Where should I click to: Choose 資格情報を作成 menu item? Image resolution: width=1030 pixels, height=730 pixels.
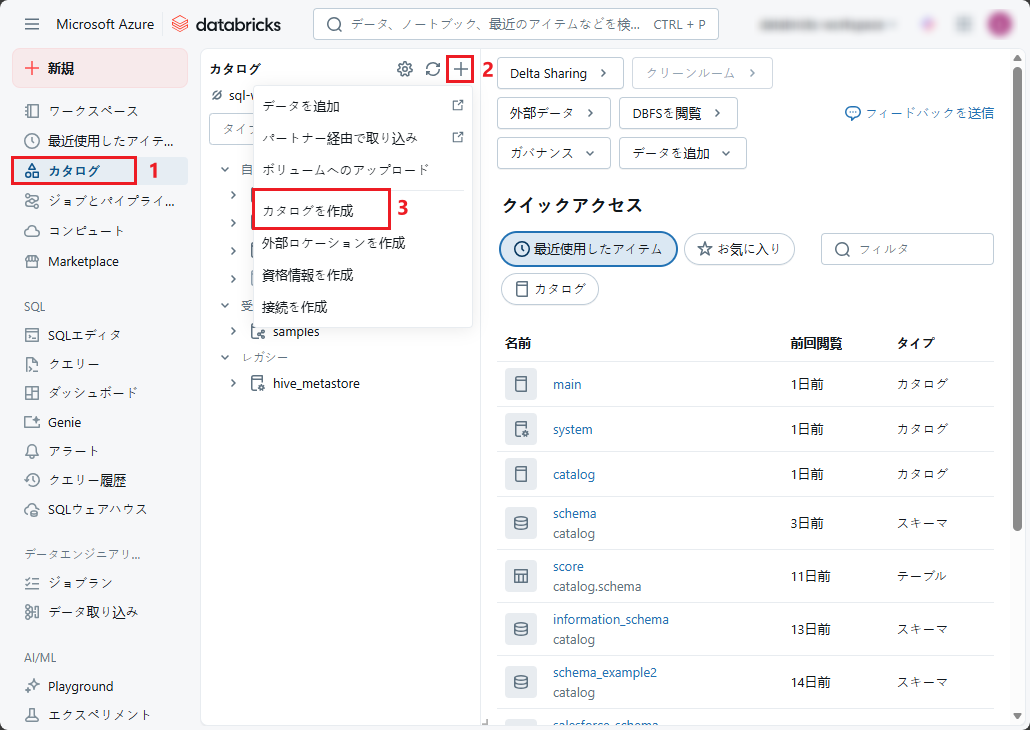point(363,275)
